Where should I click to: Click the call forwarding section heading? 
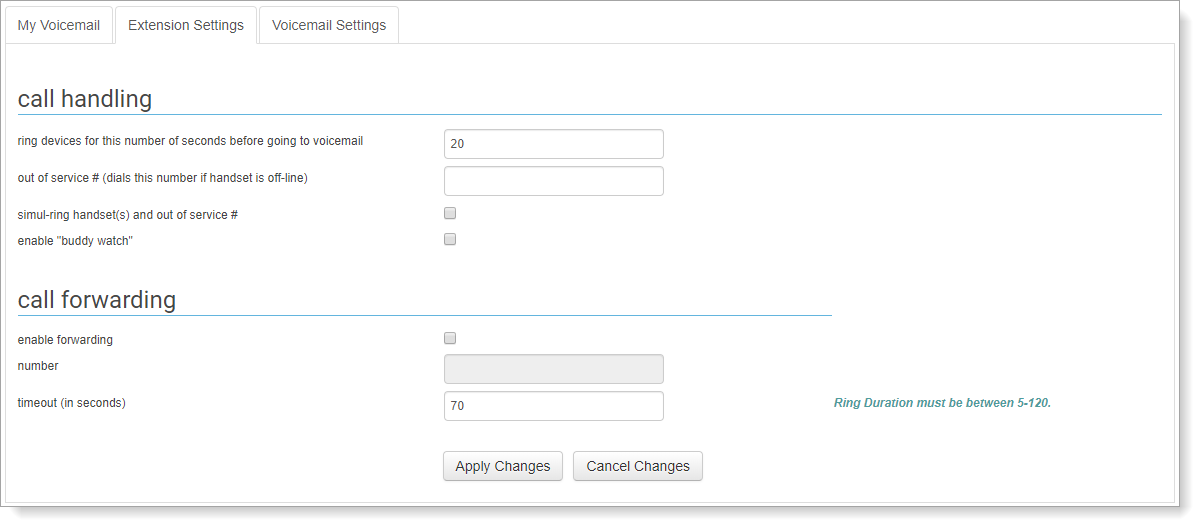[97, 300]
